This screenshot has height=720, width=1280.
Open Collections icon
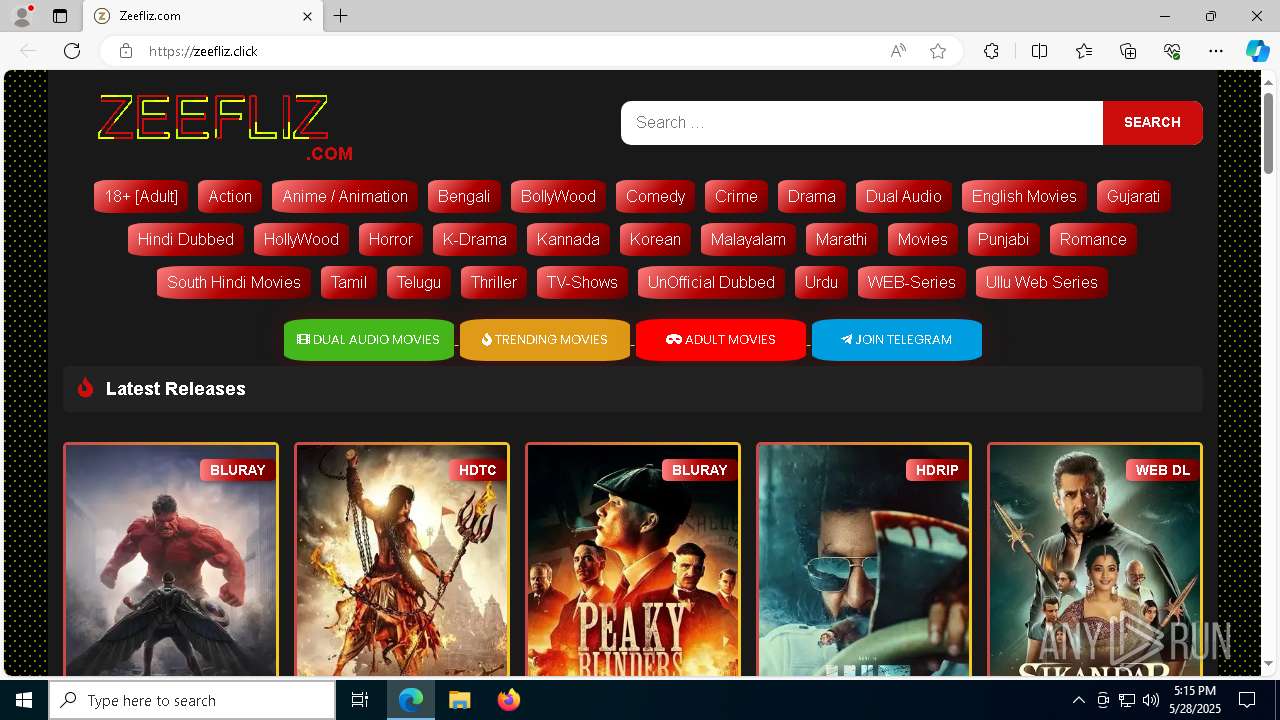pos(1128,51)
